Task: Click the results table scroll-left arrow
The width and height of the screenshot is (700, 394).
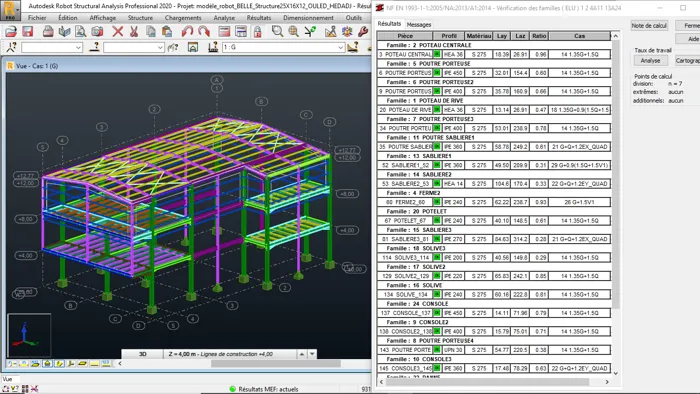Action: [381, 382]
